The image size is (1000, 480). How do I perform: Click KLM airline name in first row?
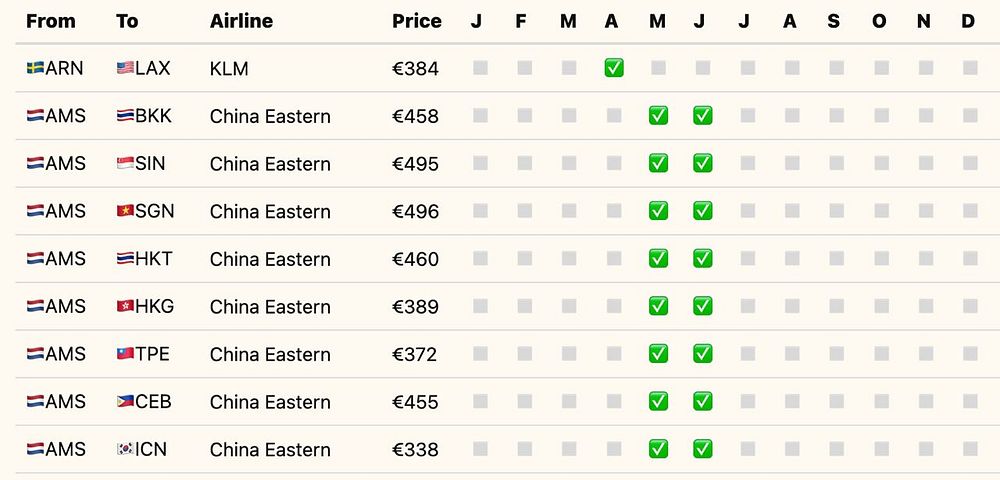pos(229,69)
